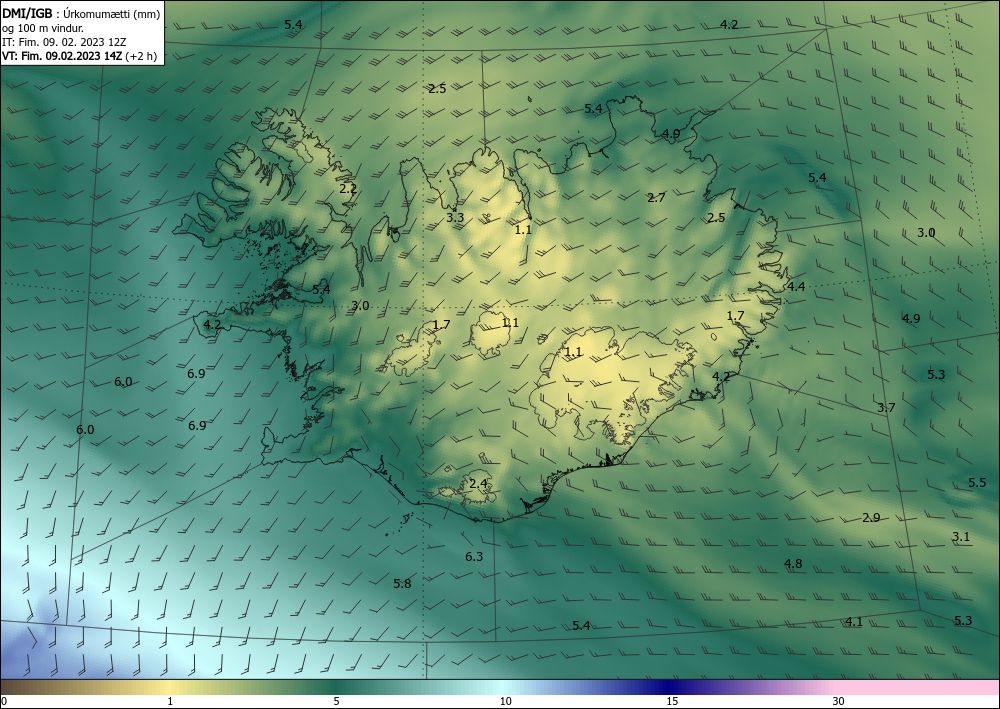The width and height of the screenshot is (1000, 709).
Task: Click the map value '4.1' near the bottom right
Action: tap(854, 622)
